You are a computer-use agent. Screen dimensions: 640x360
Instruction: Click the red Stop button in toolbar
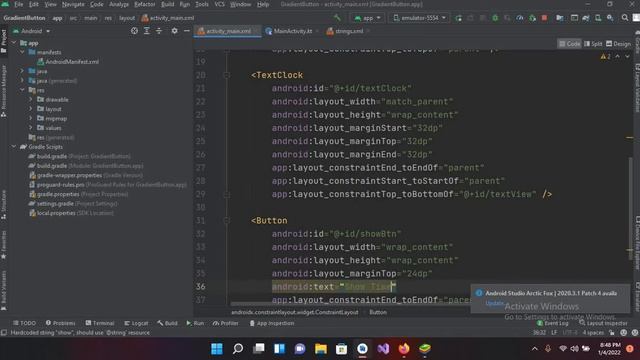(544, 18)
